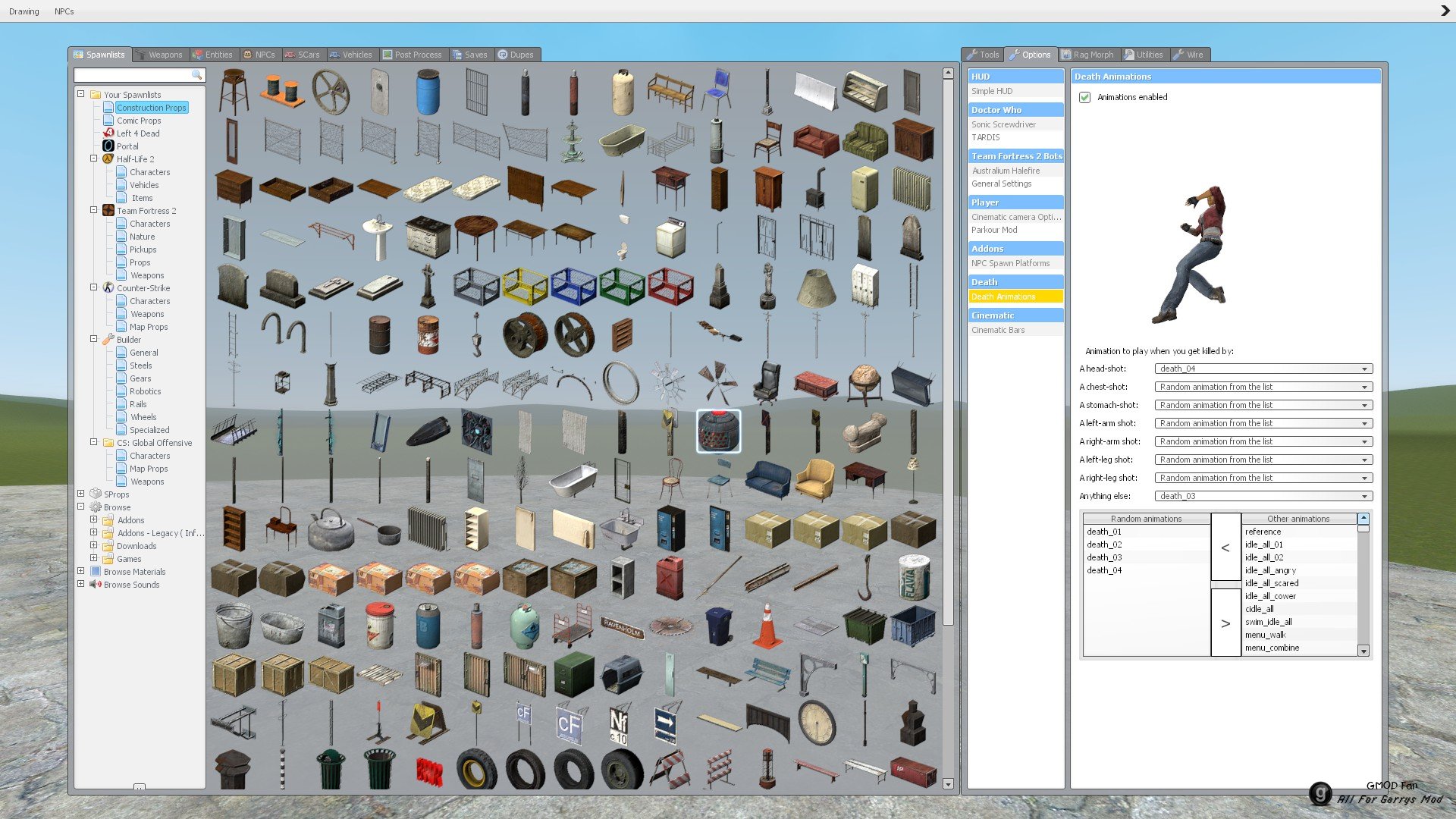
Task: Click other animations list scroll down arrow
Action: click(x=1363, y=651)
